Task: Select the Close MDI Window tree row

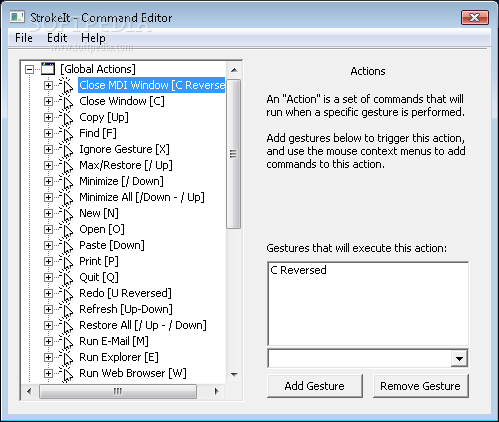Action: (x=152, y=85)
